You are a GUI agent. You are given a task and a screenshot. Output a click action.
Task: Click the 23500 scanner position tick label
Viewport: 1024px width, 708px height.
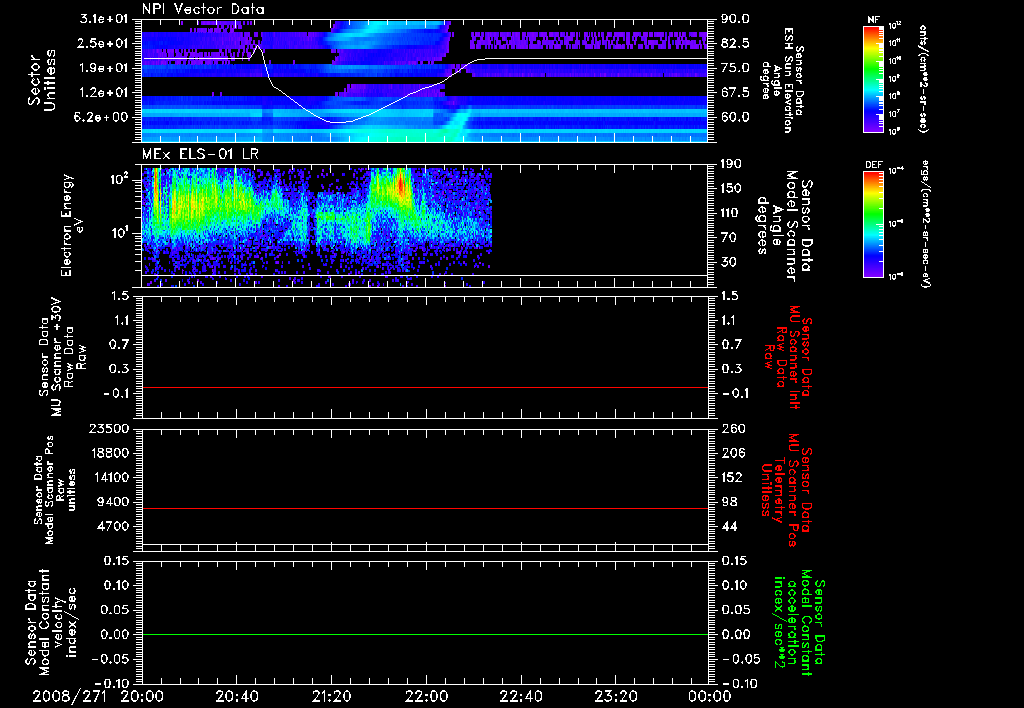[108, 429]
